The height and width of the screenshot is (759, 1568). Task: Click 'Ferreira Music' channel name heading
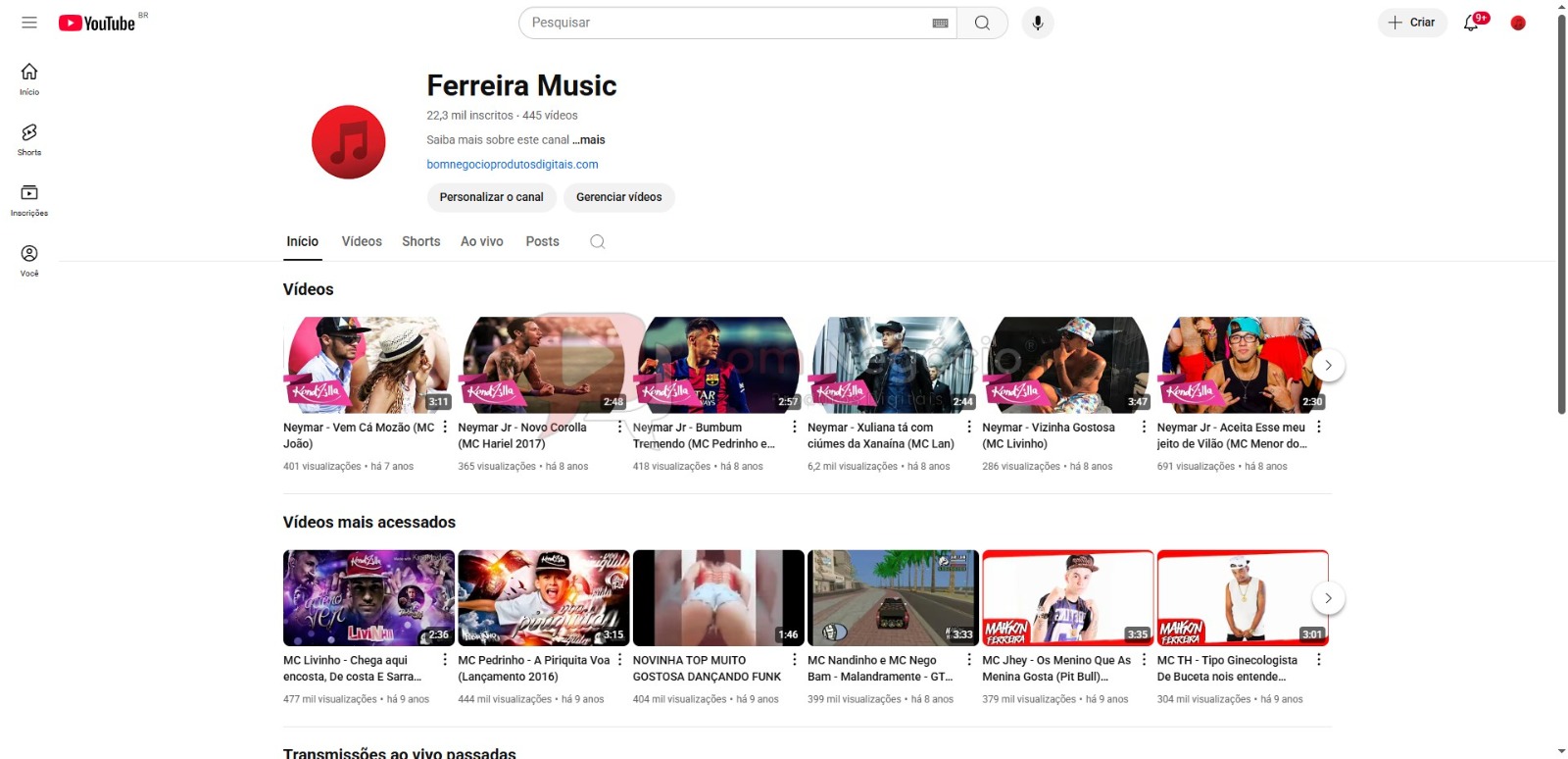click(521, 85)
